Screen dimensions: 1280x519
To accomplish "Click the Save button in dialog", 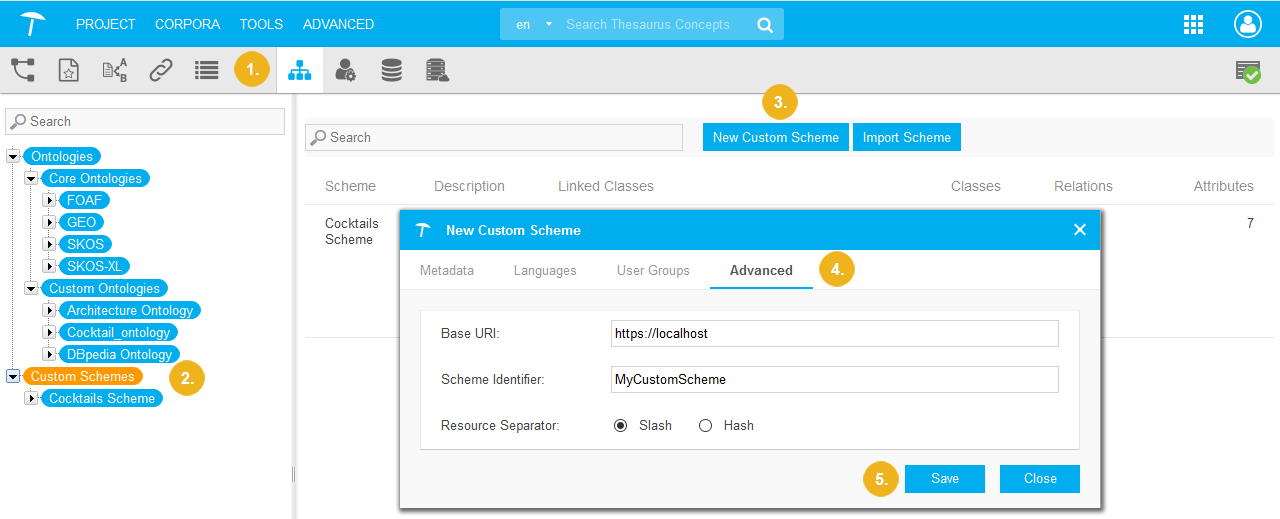I will (944, 479).
